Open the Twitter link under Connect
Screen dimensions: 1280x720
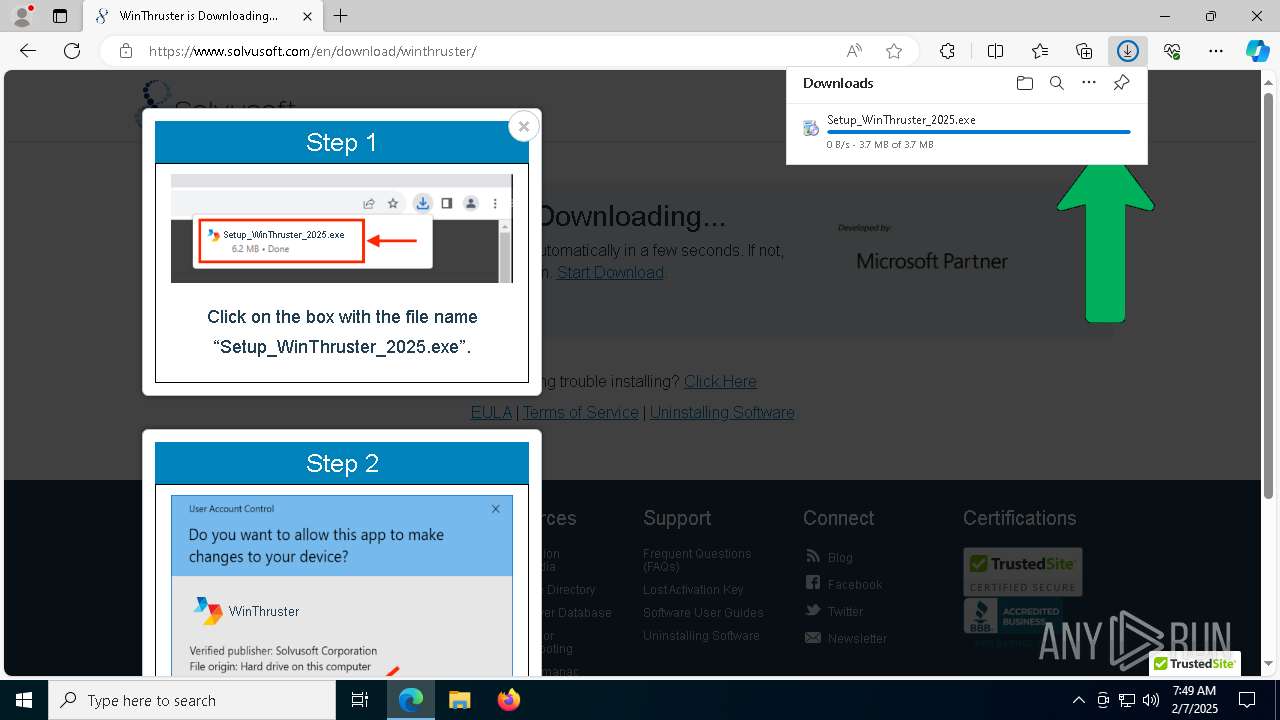(845, 611)
